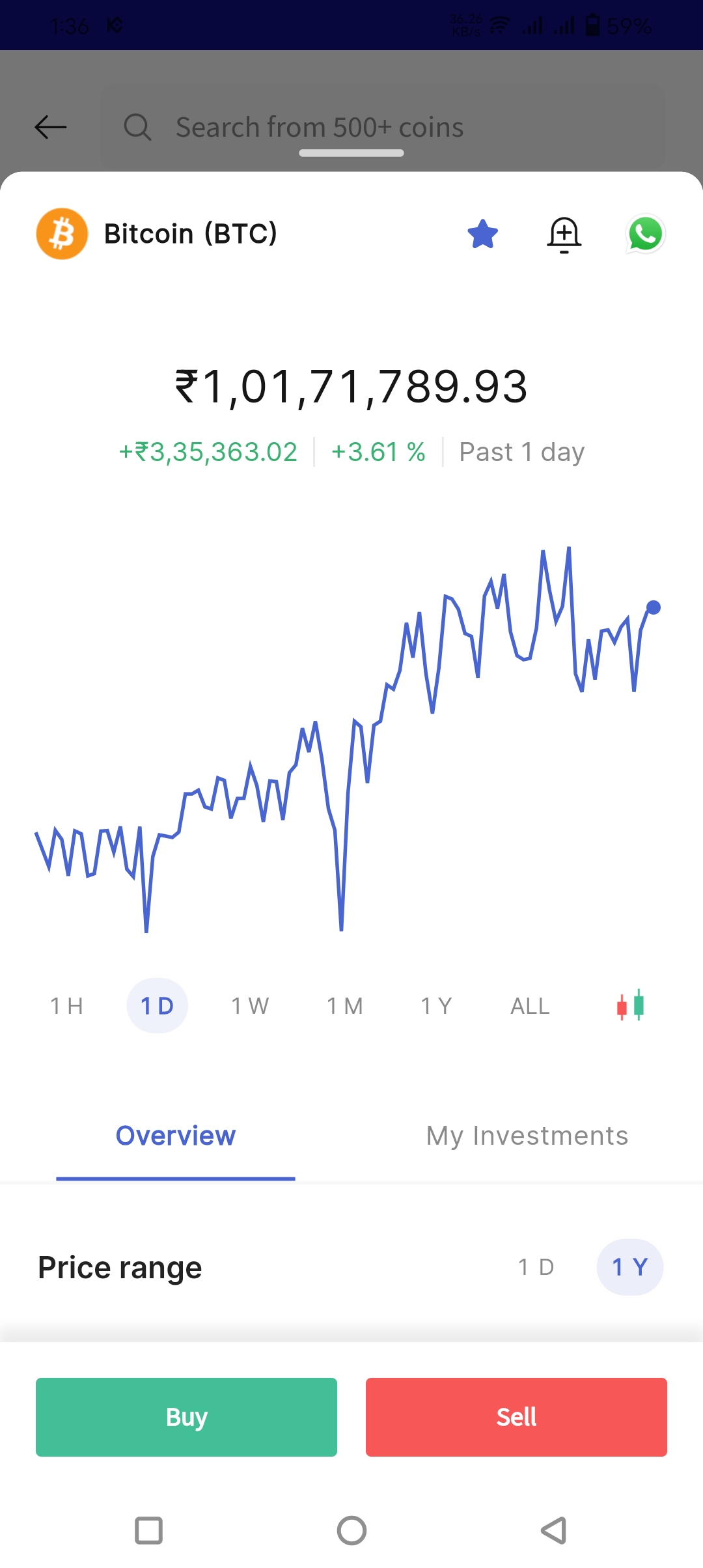Image resolution: width=703 pixels, height=1568 pixels.
Task: Switch to candlestick chart view
Action: click(630, 1005)
